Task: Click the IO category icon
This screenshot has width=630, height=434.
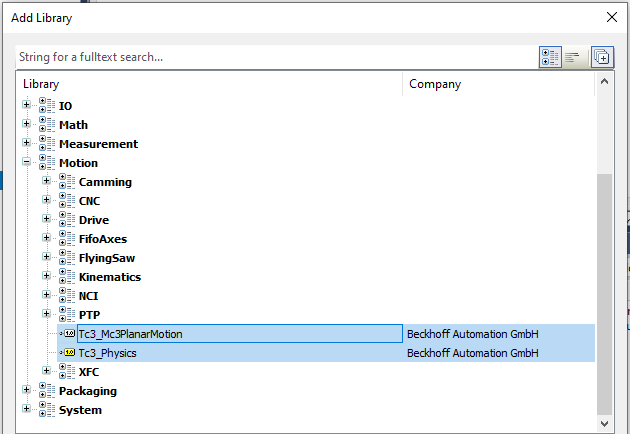Action: tap(47, 106)
